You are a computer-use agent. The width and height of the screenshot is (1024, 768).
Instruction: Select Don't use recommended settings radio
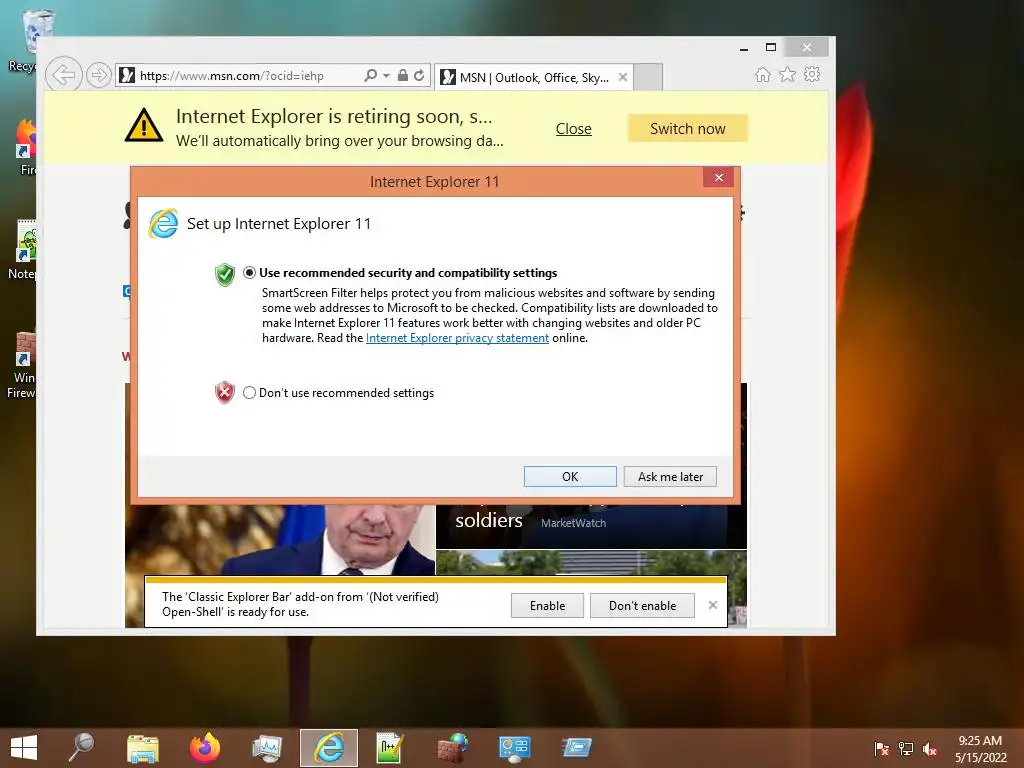(x=249, y=392)
